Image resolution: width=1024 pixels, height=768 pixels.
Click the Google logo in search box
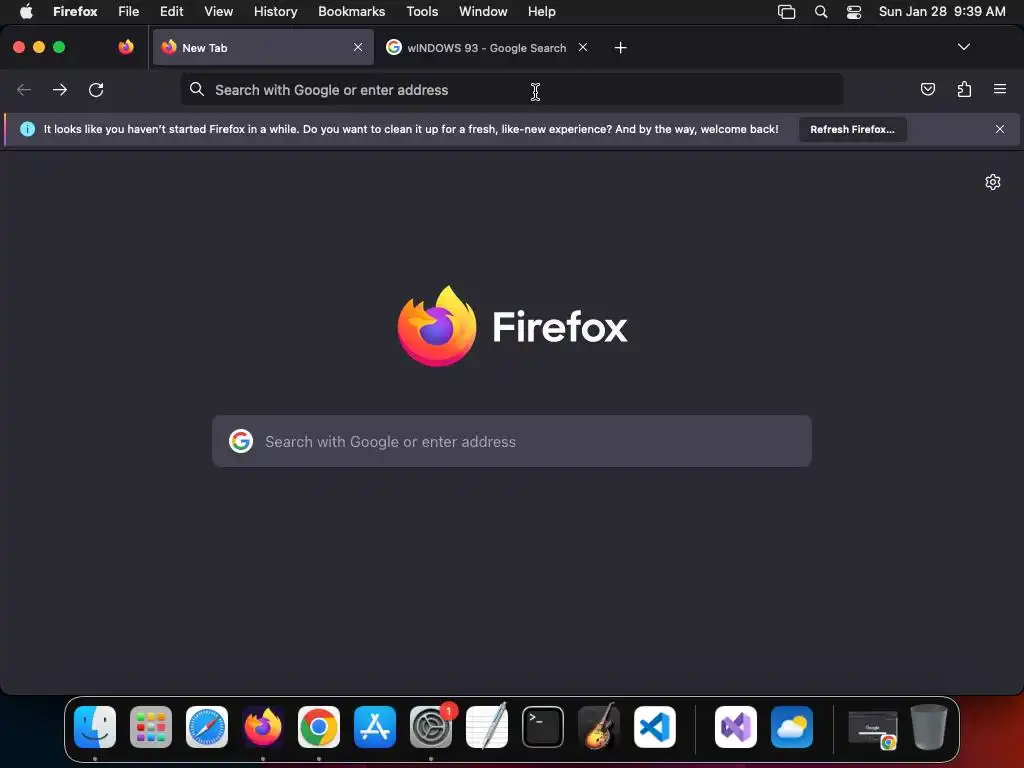241,441
